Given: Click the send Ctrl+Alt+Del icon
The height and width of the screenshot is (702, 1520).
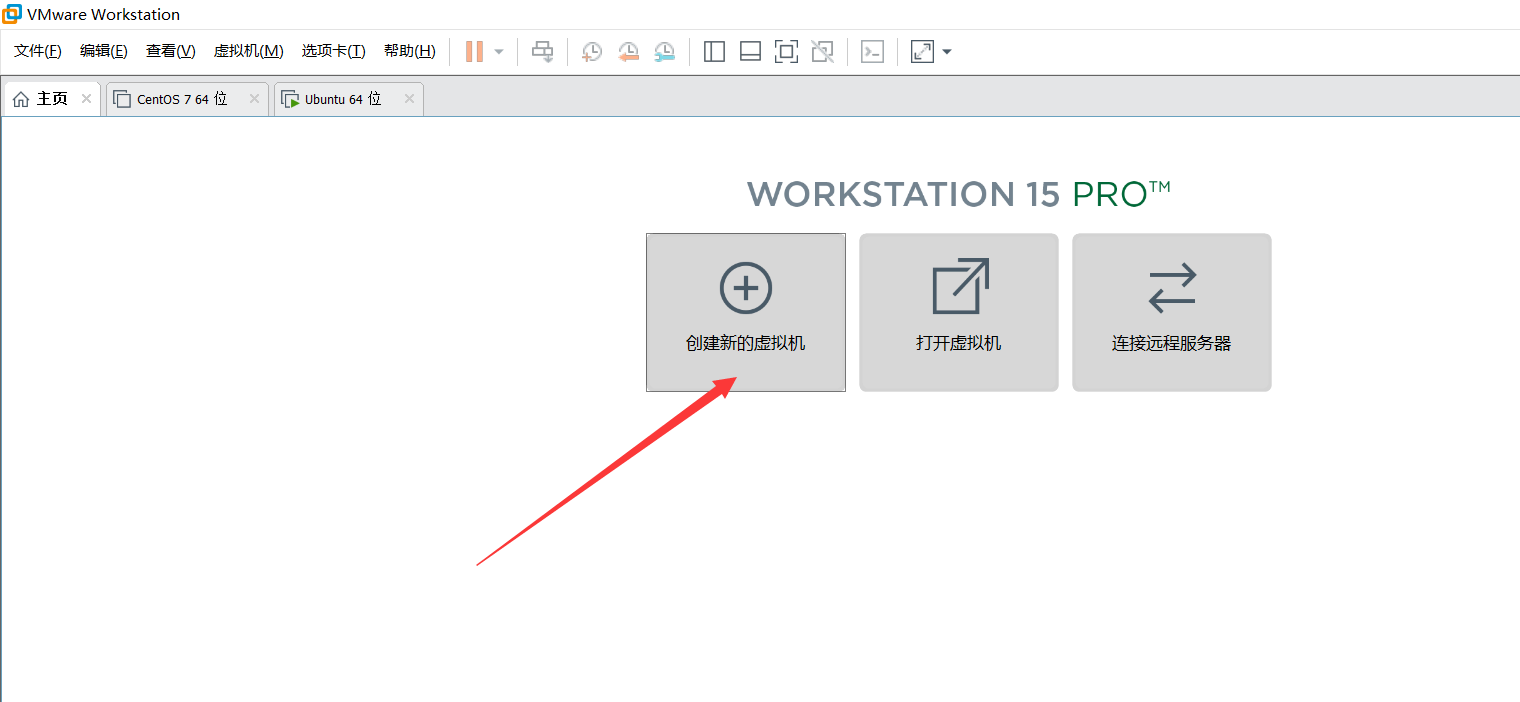Looking at the screenshot, I should (x=542, y=51).
